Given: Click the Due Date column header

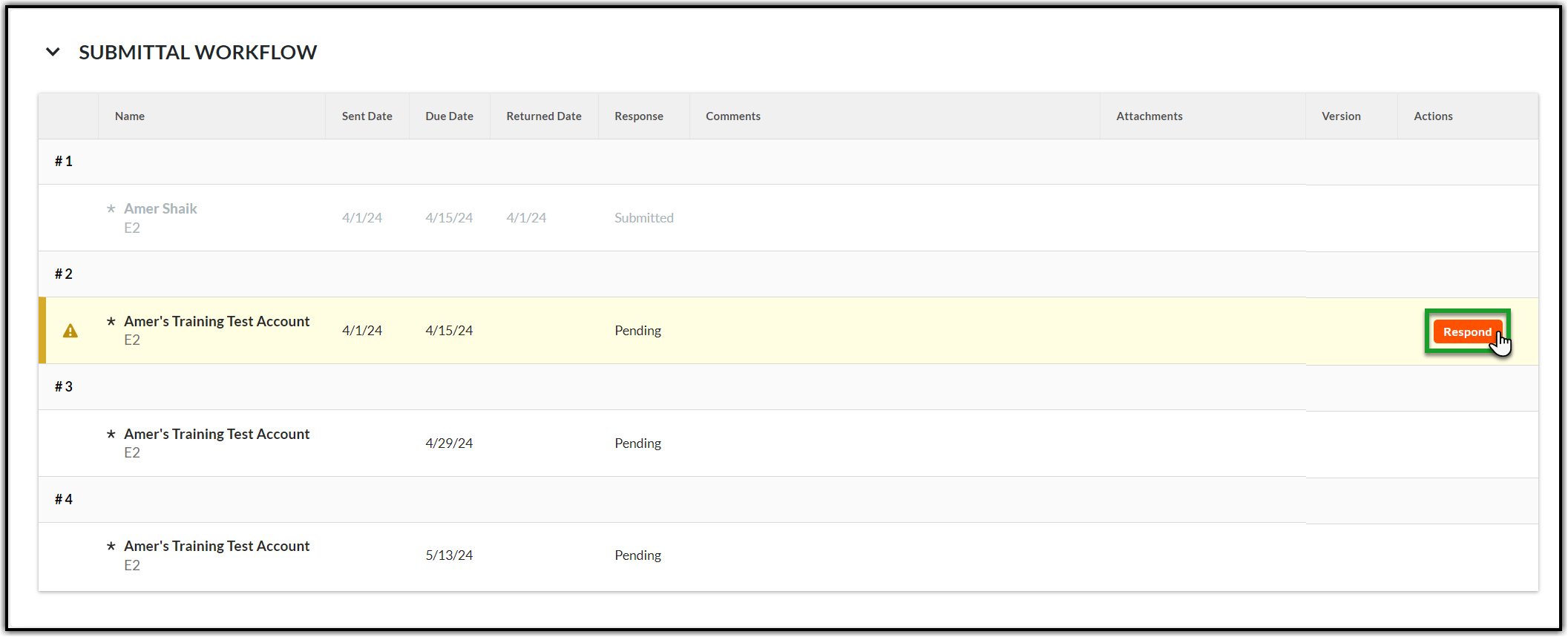Looking at the screenshot, I should pos(449,116).
